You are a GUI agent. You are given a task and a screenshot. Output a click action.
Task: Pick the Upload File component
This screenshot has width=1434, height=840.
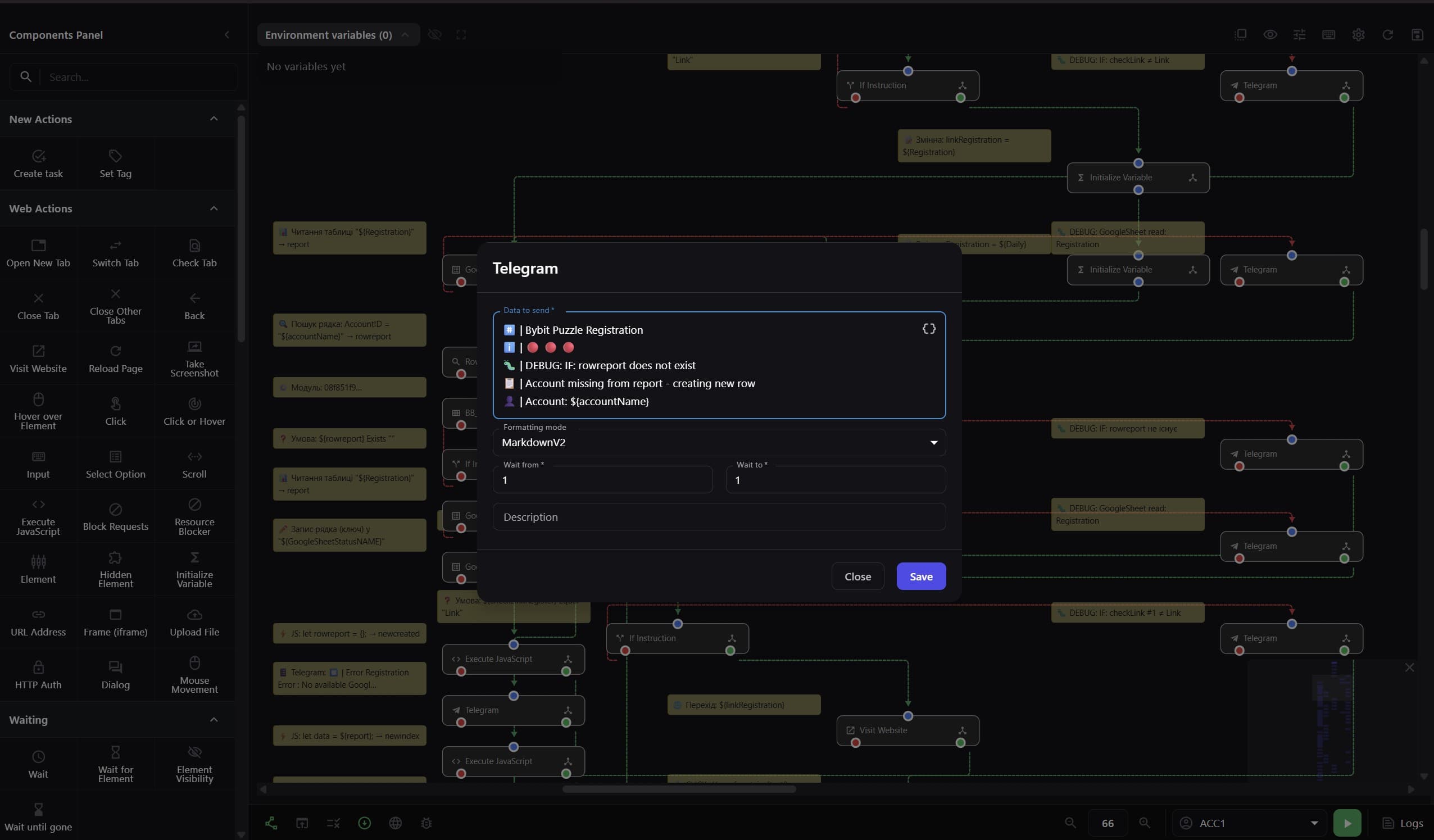[x=194, y=623]
